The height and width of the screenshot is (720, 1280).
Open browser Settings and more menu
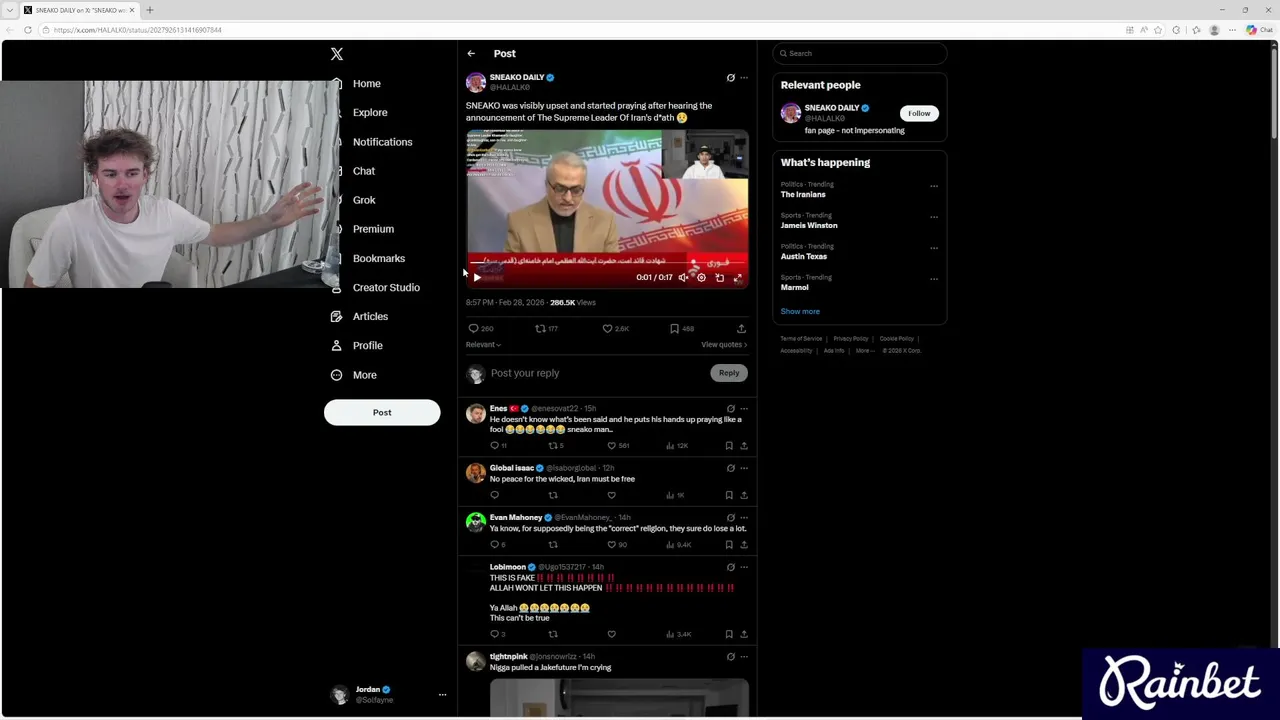(x=1233, y=30)
